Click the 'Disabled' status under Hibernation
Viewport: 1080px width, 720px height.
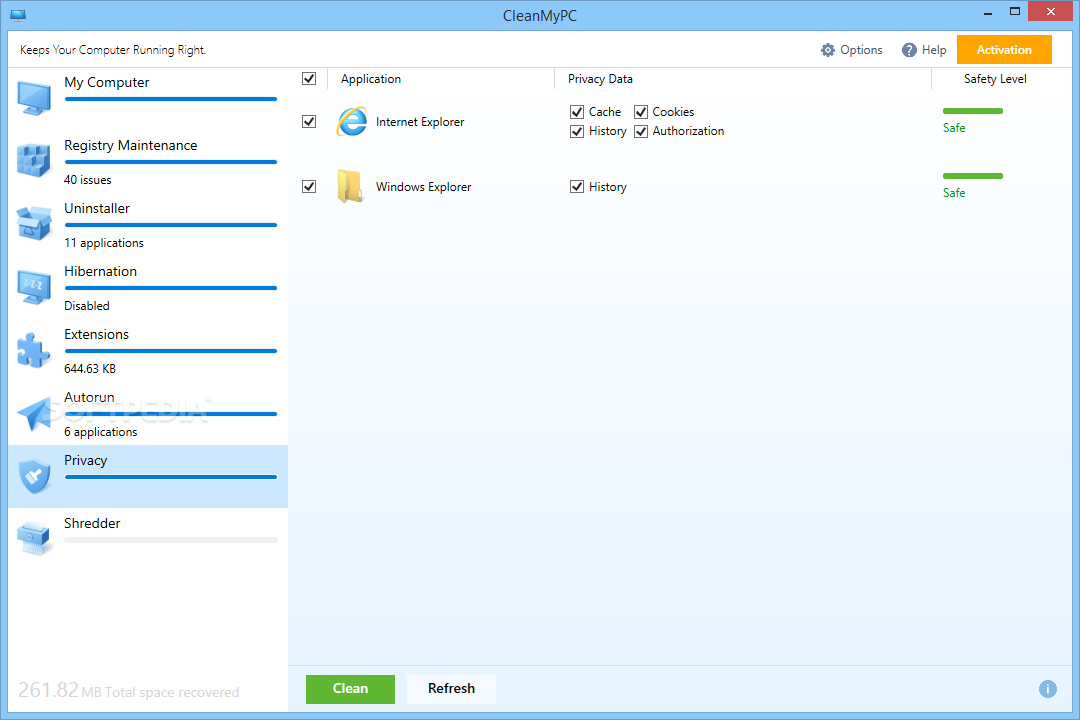[87, 306]
